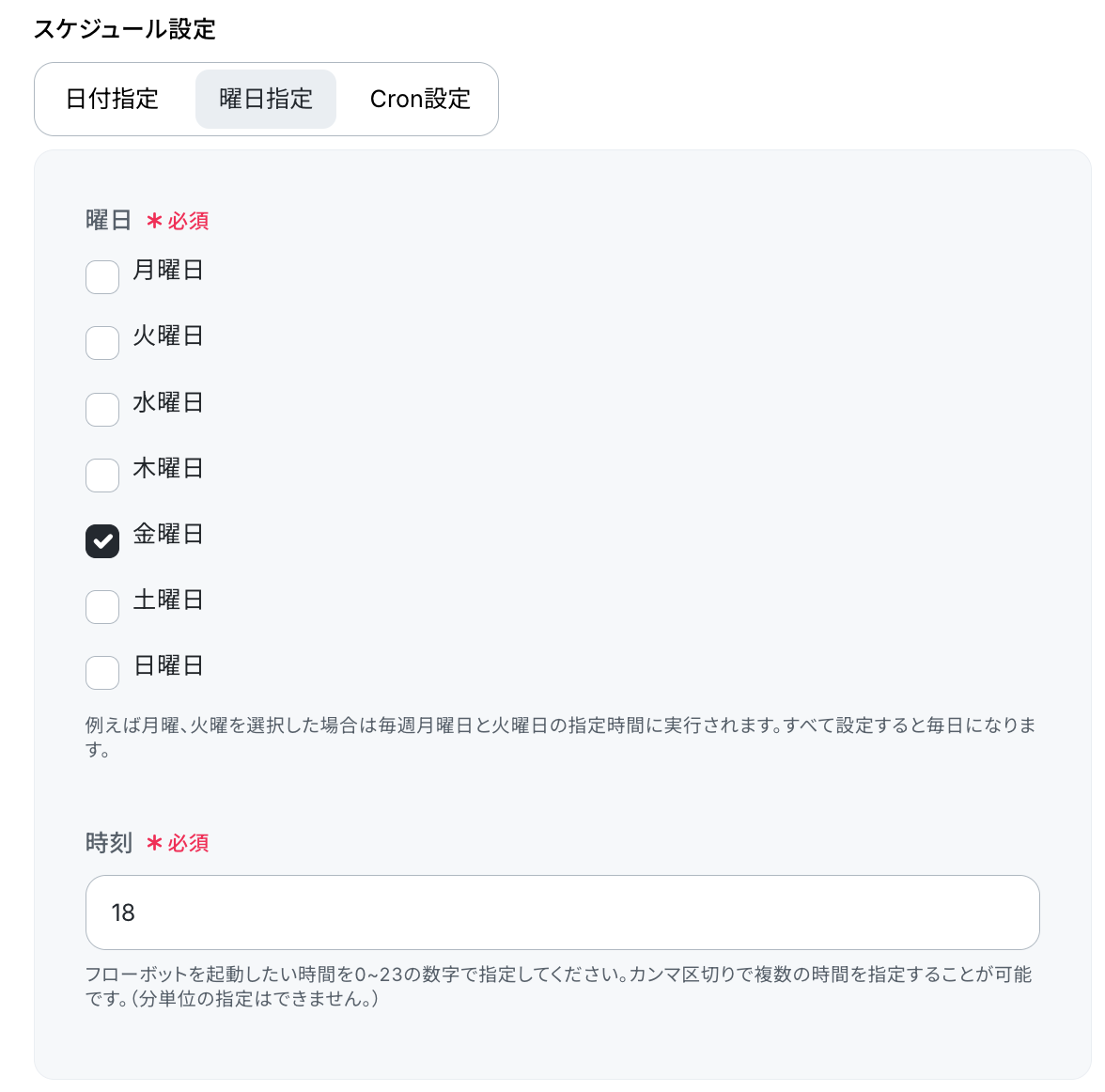Check the box for 水曜日

click(x=102, y=410)
